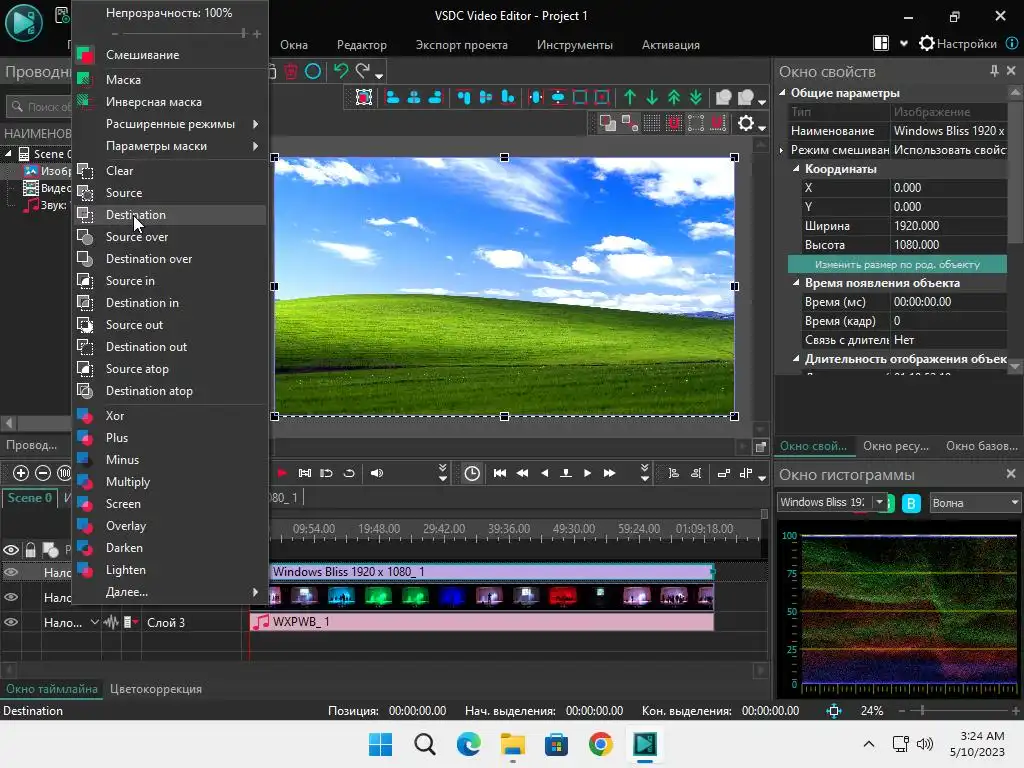1024x768 pixels.
Task: Click the Инструменты menu item
Action: click(575, 44)
